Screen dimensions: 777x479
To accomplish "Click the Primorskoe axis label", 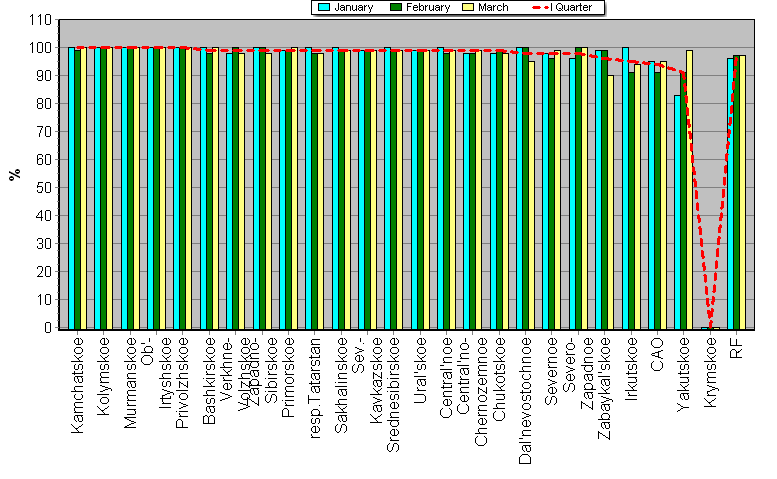I will [x=288, y=377].
